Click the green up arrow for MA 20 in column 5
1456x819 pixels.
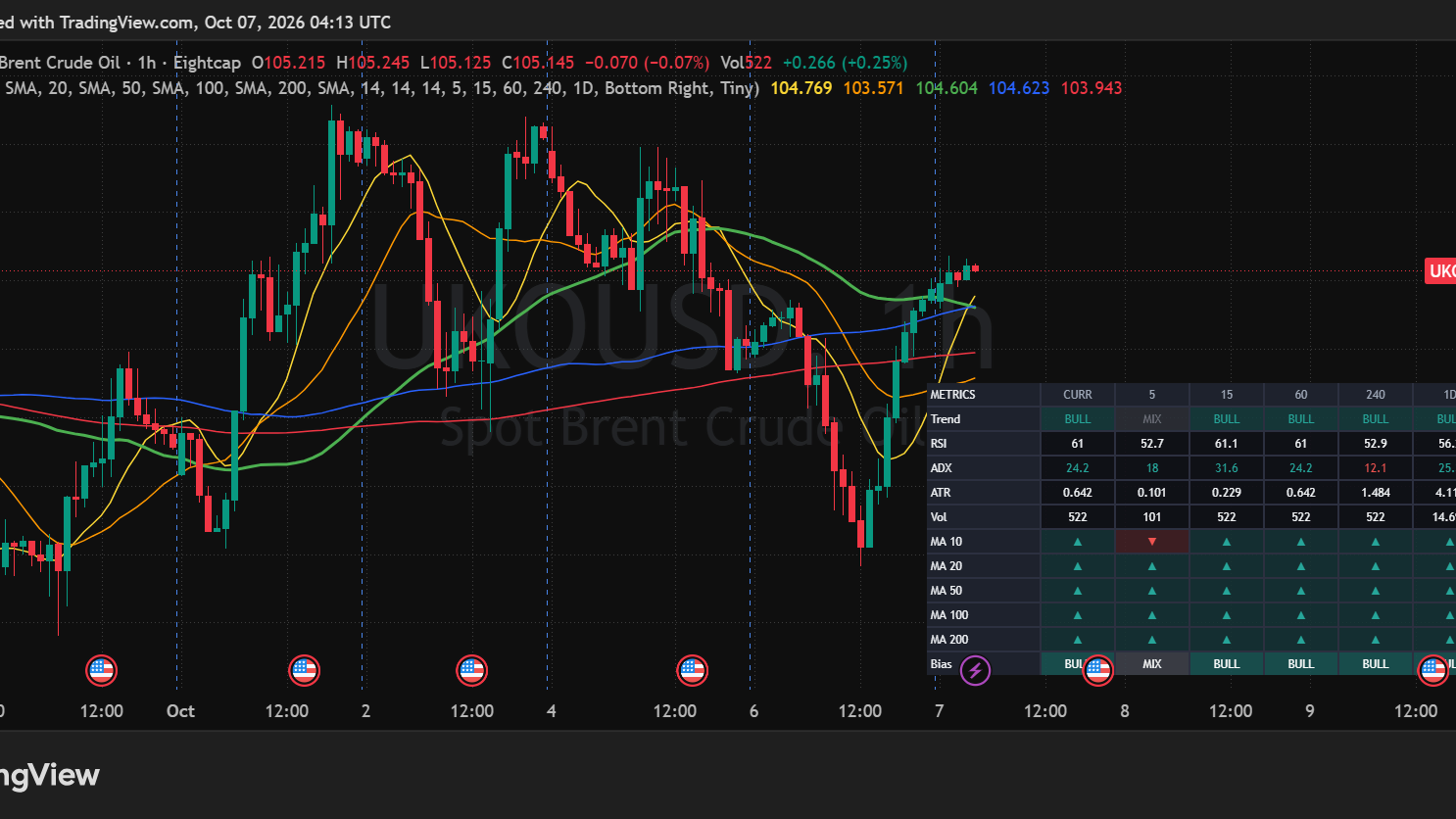[1152, 566]
